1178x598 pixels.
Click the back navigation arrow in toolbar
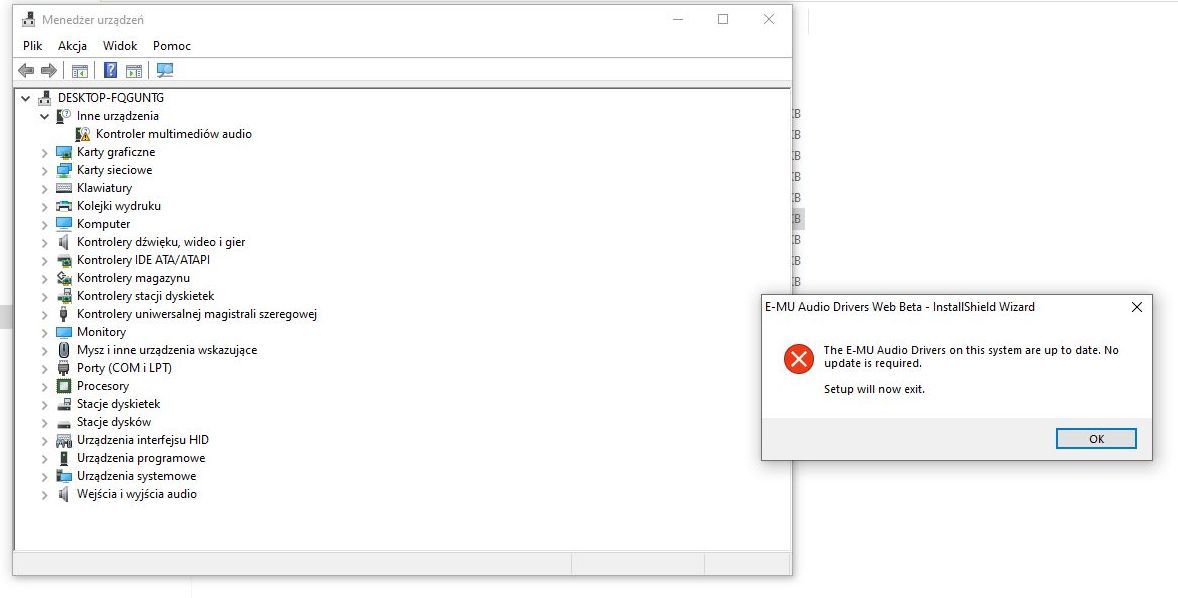[x=25, y=70]
